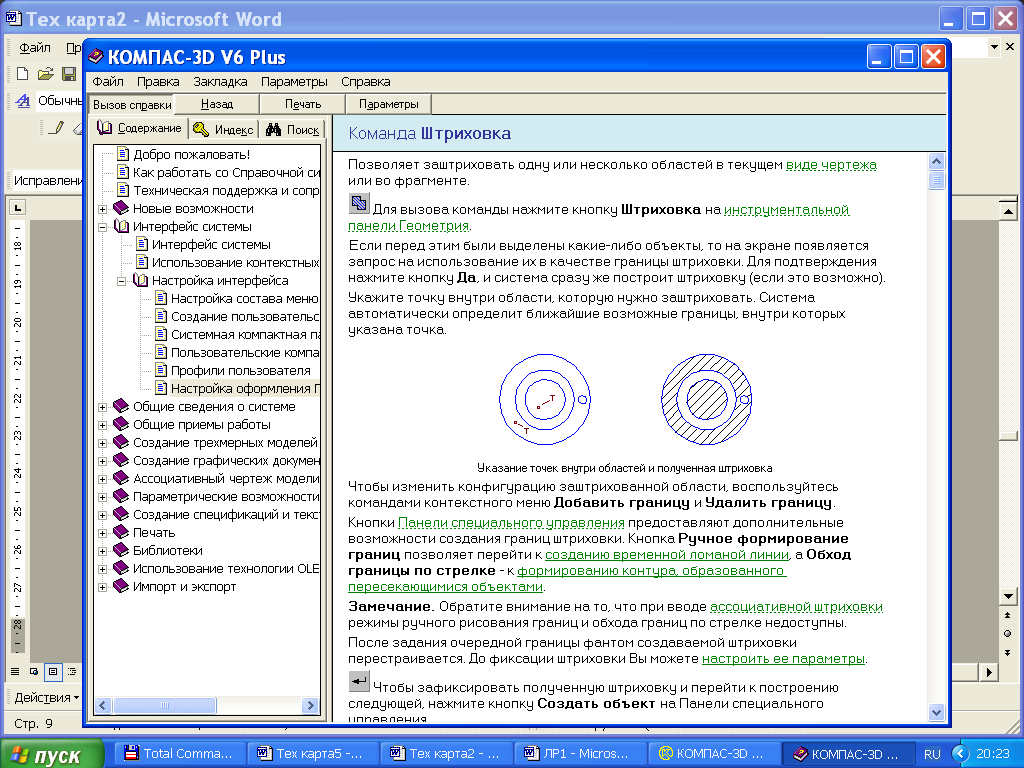Click the Save icon in Word toolbar
This screenshot has height=768, width=1024.
(68, 74)
